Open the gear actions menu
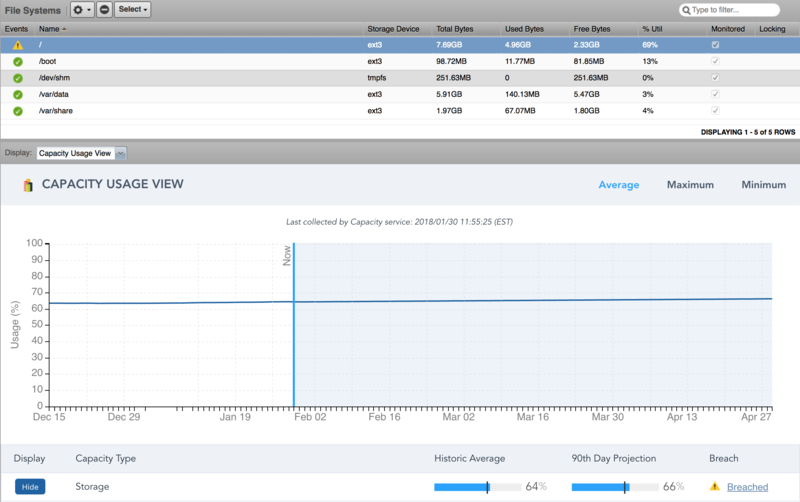Viewport: 800px width, 502px height. [x=82, y=10]
